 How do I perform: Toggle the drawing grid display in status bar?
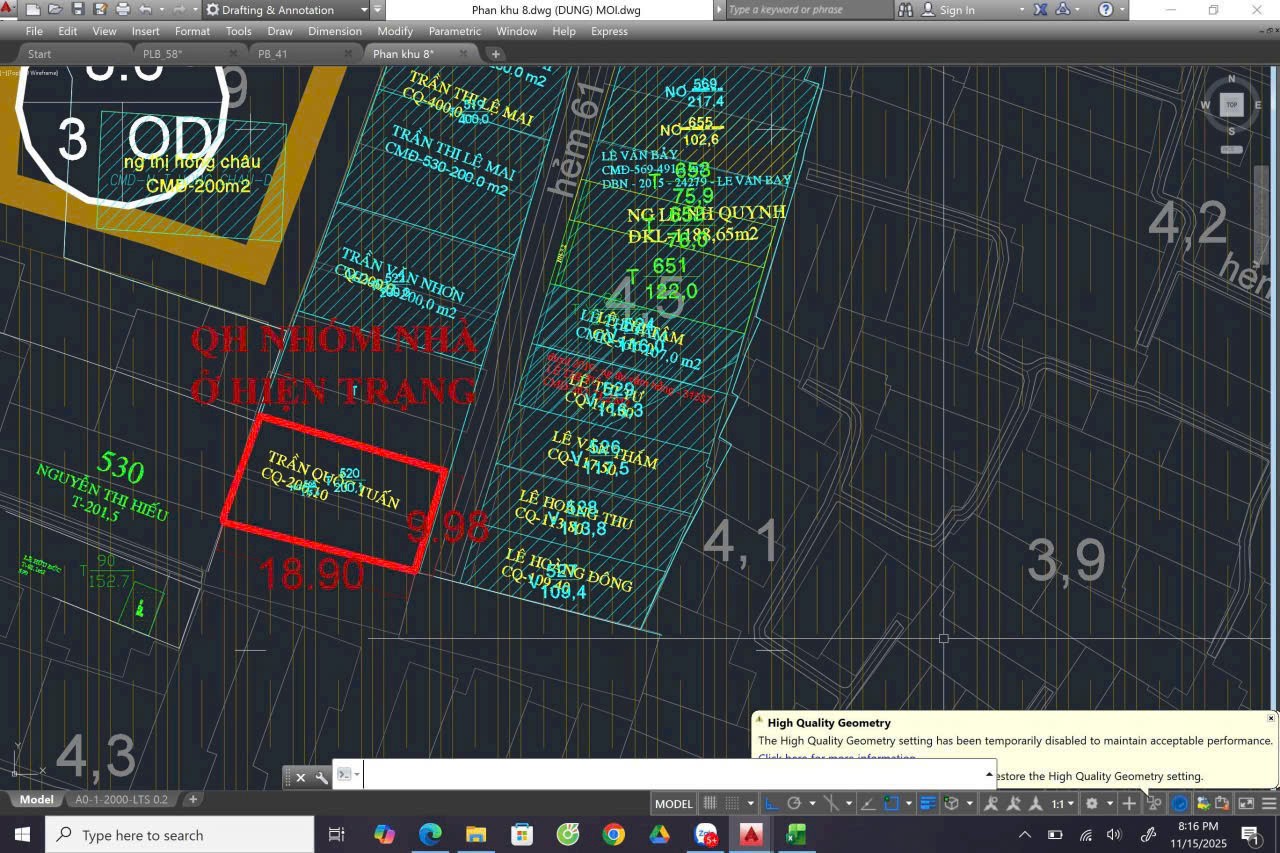tap(710, 804)
